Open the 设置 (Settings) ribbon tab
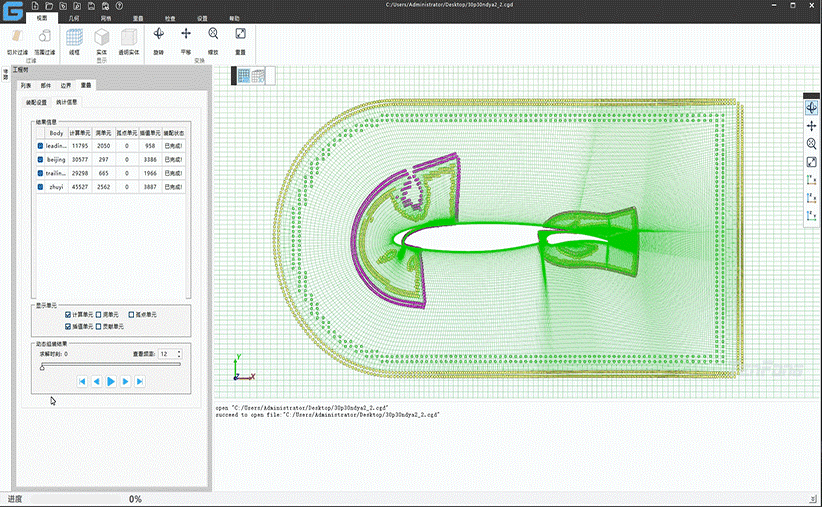The height and width of the screenshot is (507, 822). pos(202,18)
